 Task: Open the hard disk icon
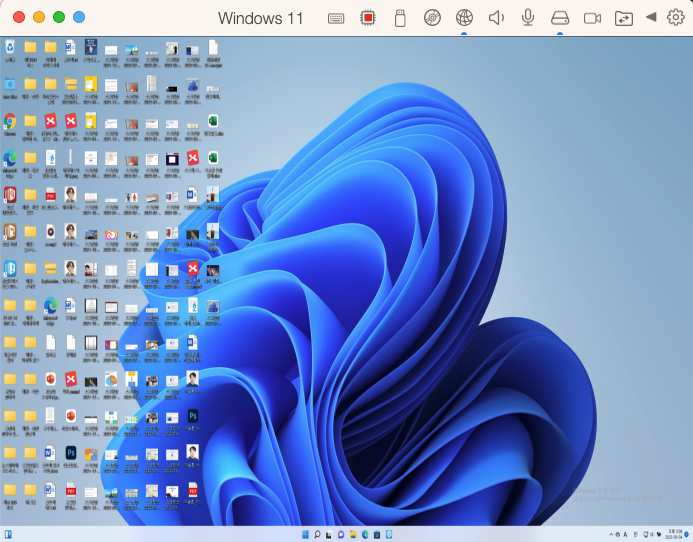click(x=560, y=18)
